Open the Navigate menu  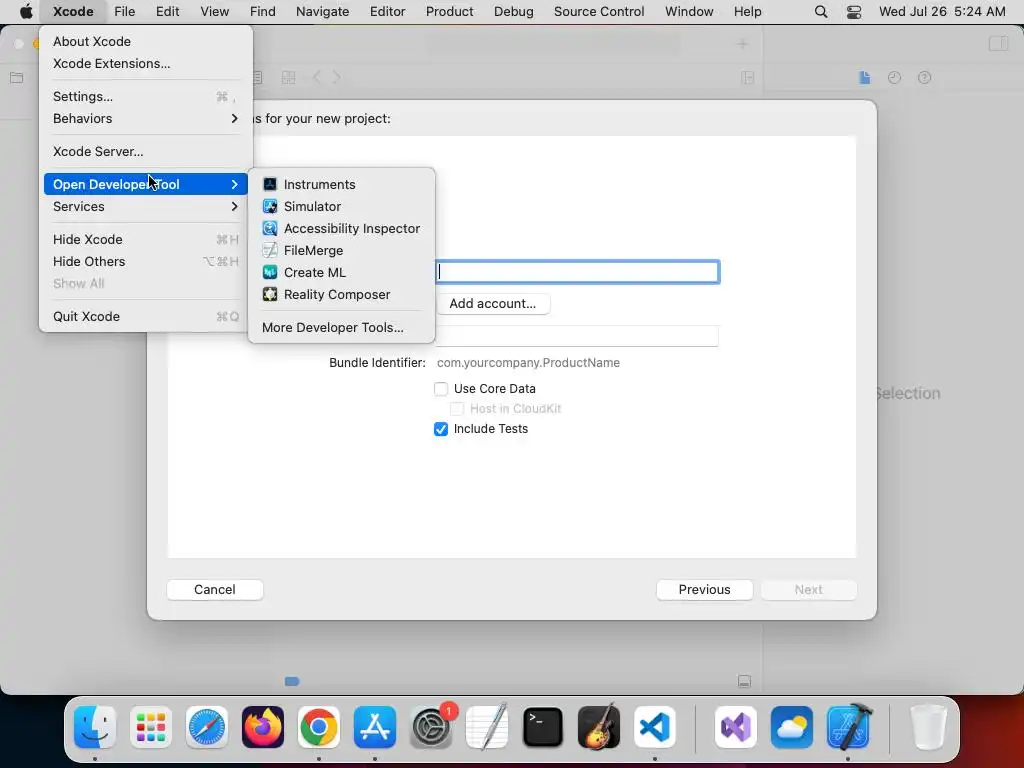[323, 12]
